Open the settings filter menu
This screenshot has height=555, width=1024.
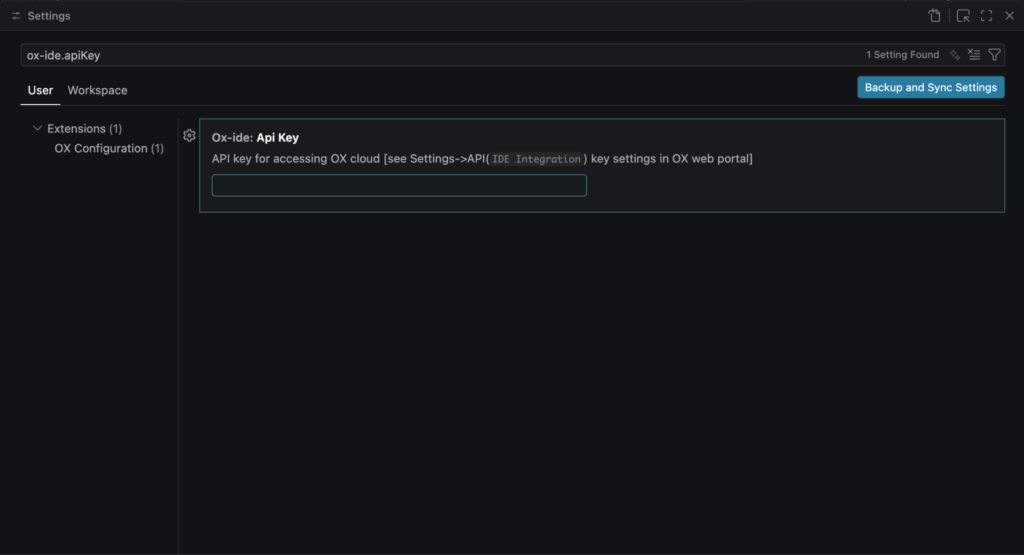coord(994,55)
